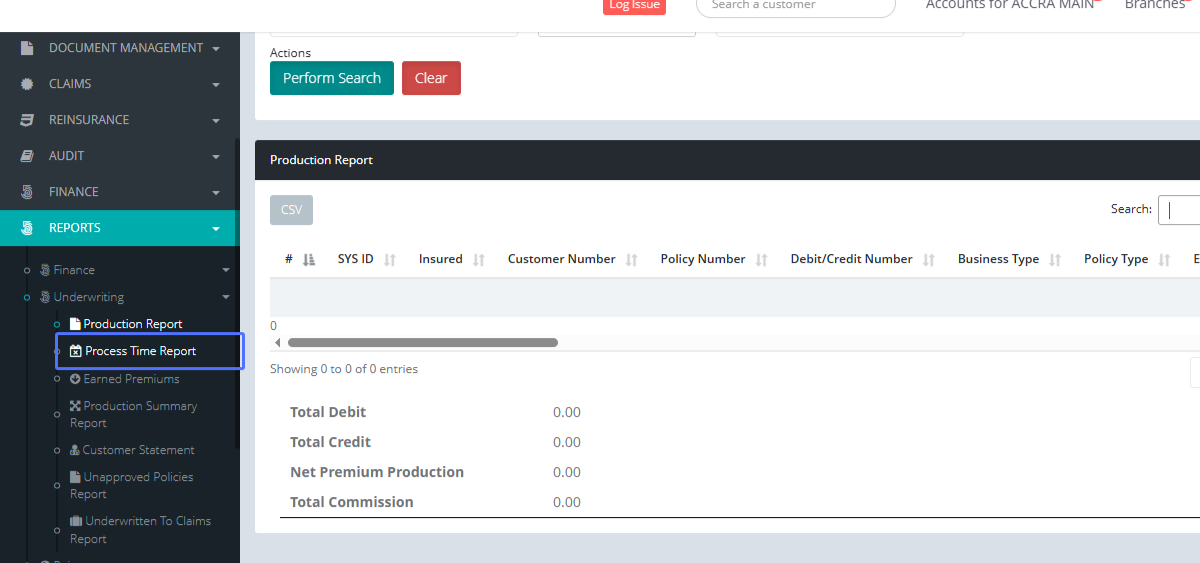The height and width of the screenshot is (563, 1200).
Task: Open the Process Time Report
Action: [140, 351]
